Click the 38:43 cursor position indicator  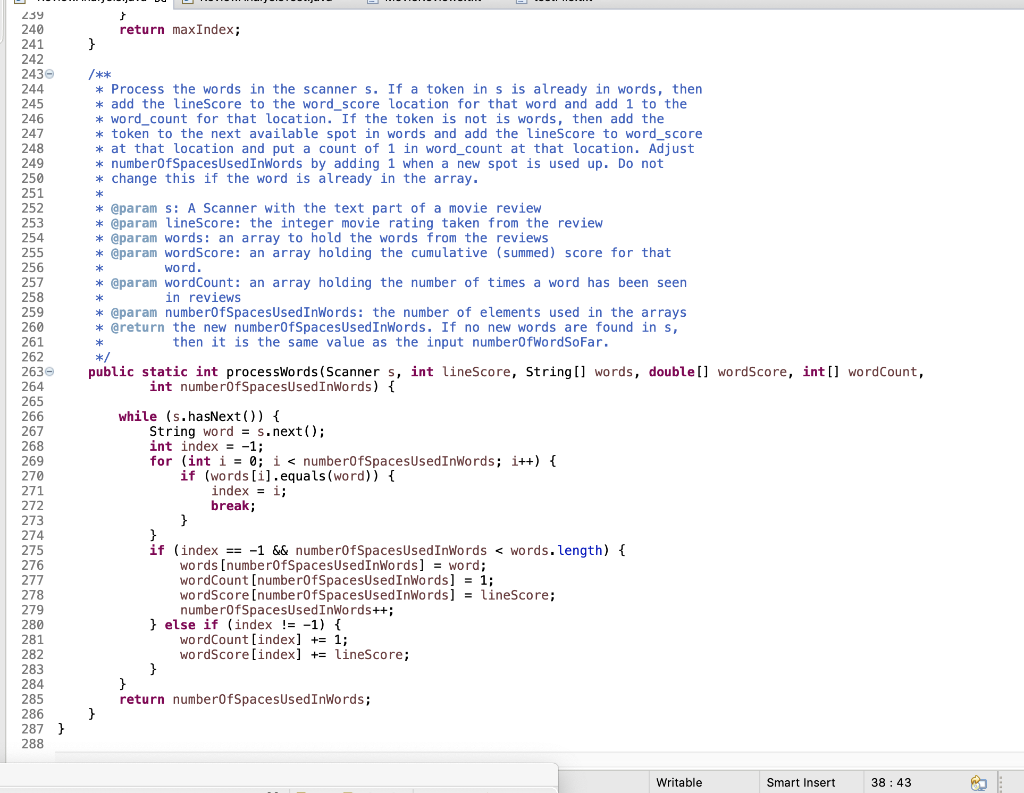[x=893, y=783]
